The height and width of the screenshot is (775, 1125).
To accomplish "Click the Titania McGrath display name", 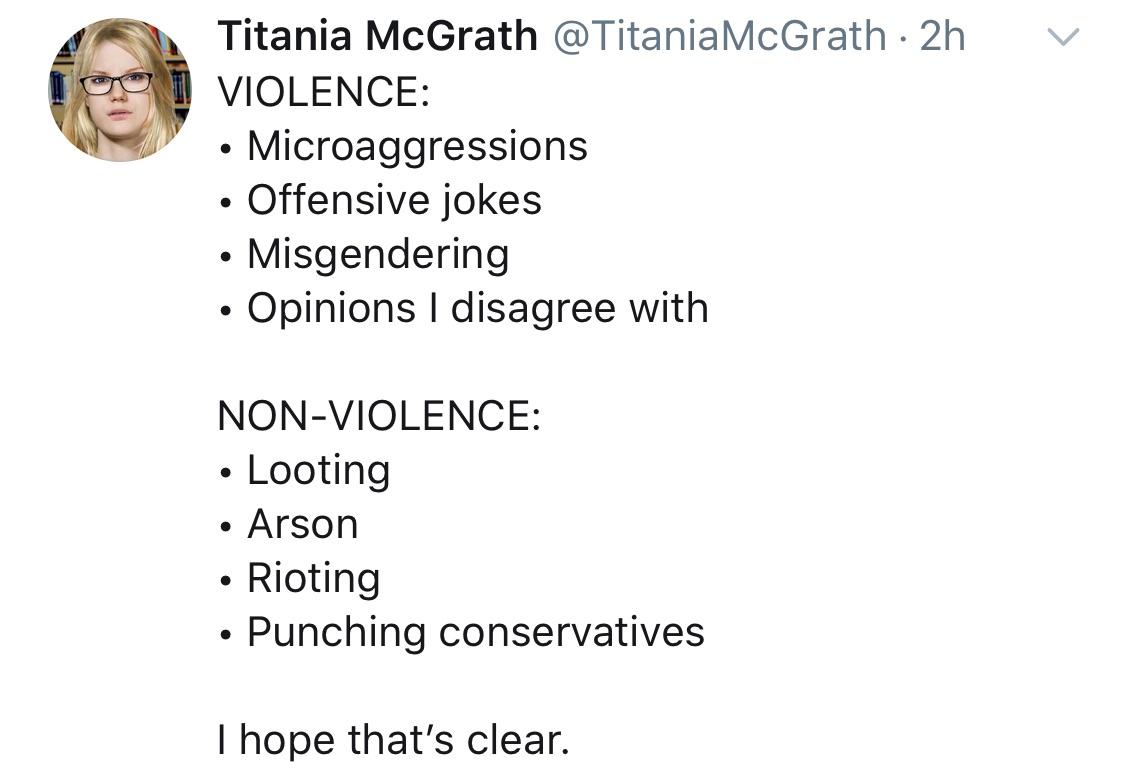I will [377, 36].
